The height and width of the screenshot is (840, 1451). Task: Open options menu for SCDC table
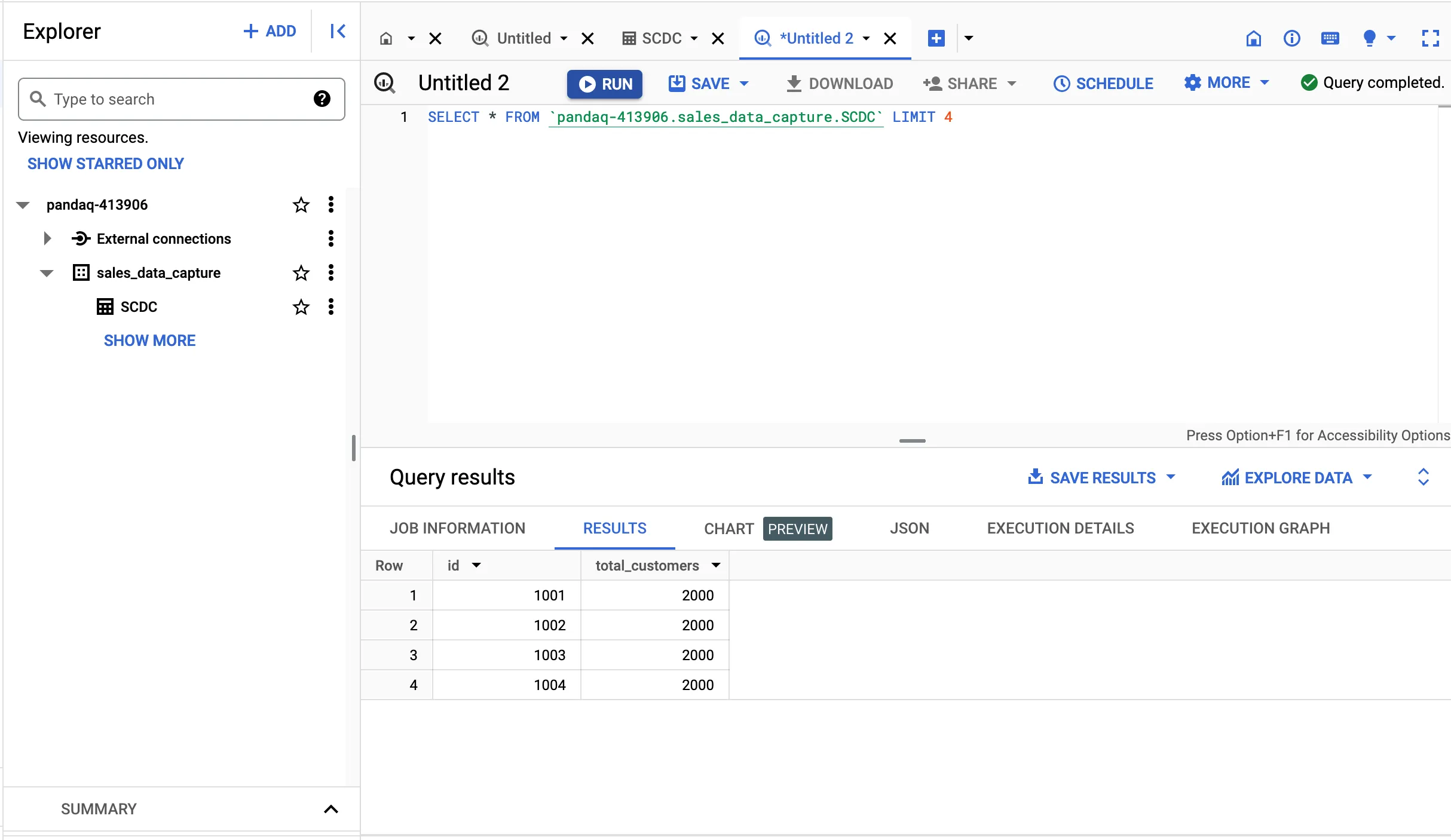331,306
